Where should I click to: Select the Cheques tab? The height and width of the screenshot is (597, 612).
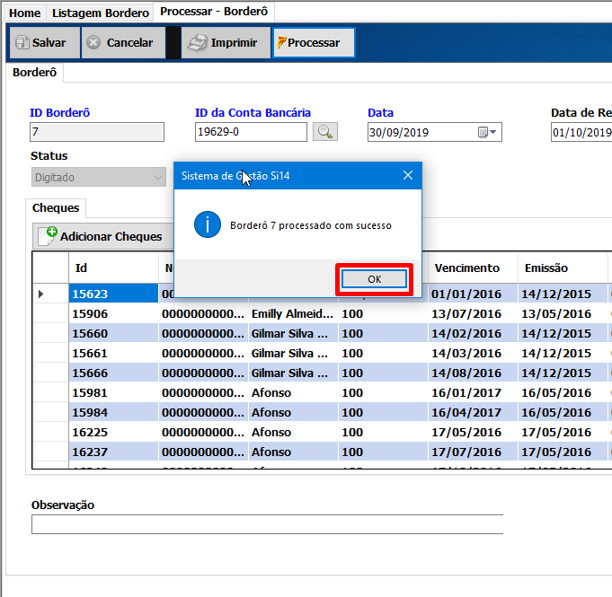(x=55, y=208)
